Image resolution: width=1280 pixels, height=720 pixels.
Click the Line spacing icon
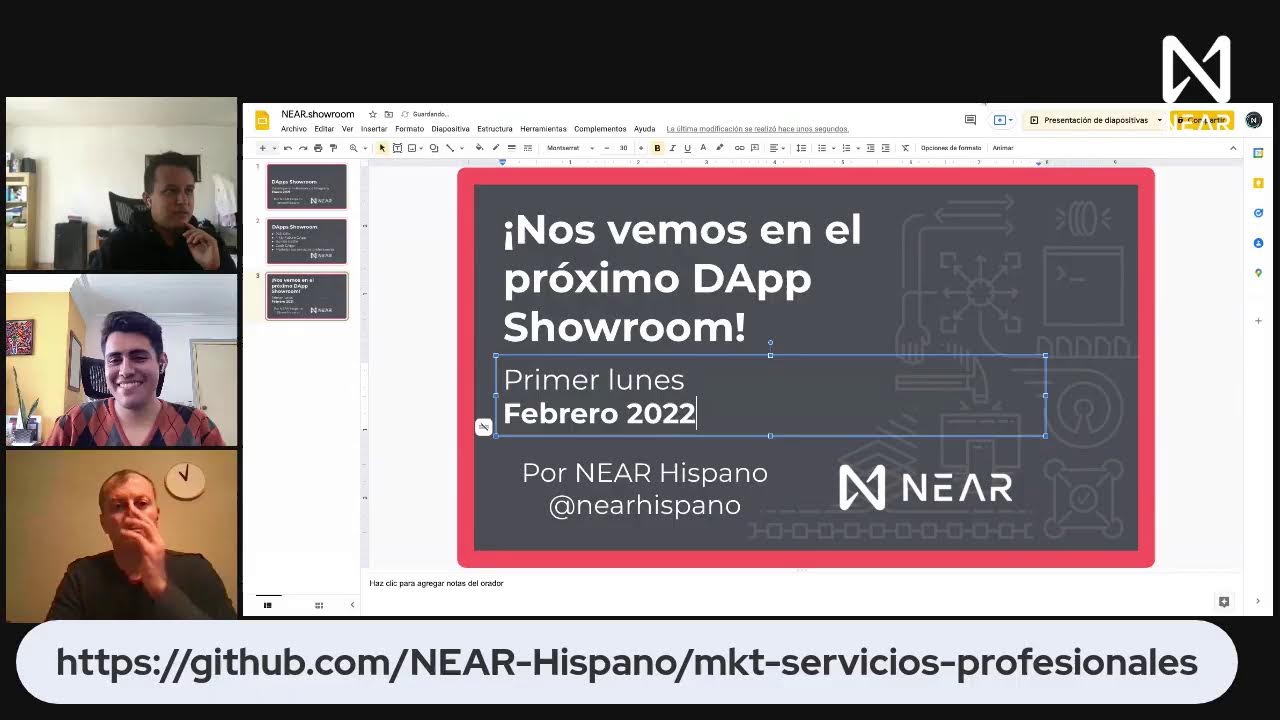801,148
